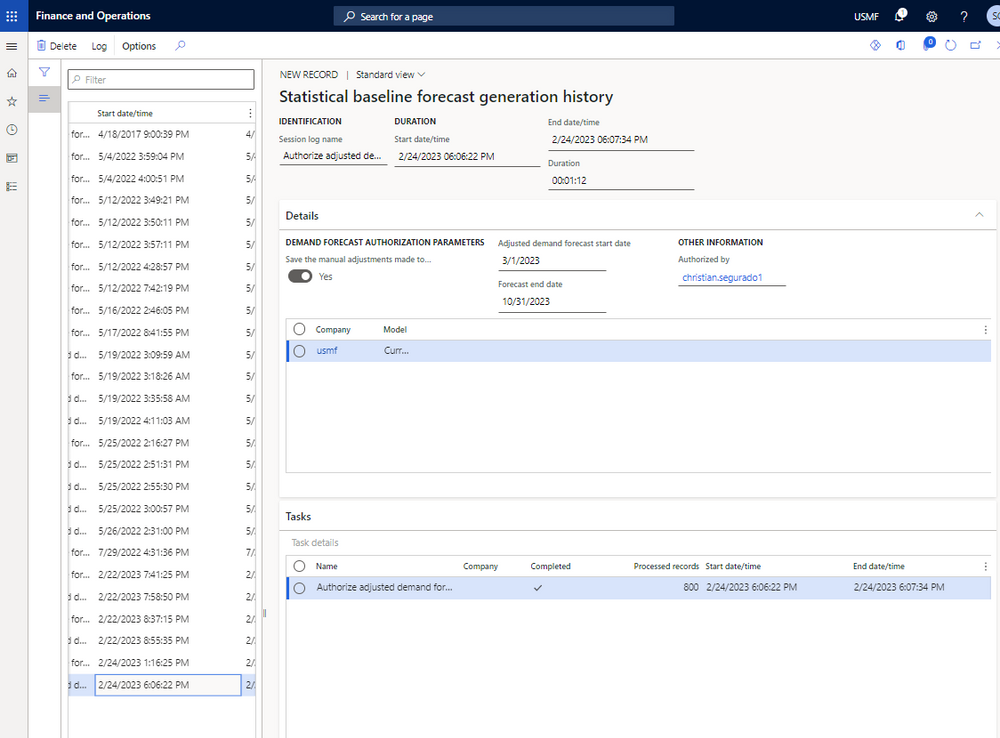Click the Filter text box in list
This screenshot has height=738, width=1000.
[161, 80]
